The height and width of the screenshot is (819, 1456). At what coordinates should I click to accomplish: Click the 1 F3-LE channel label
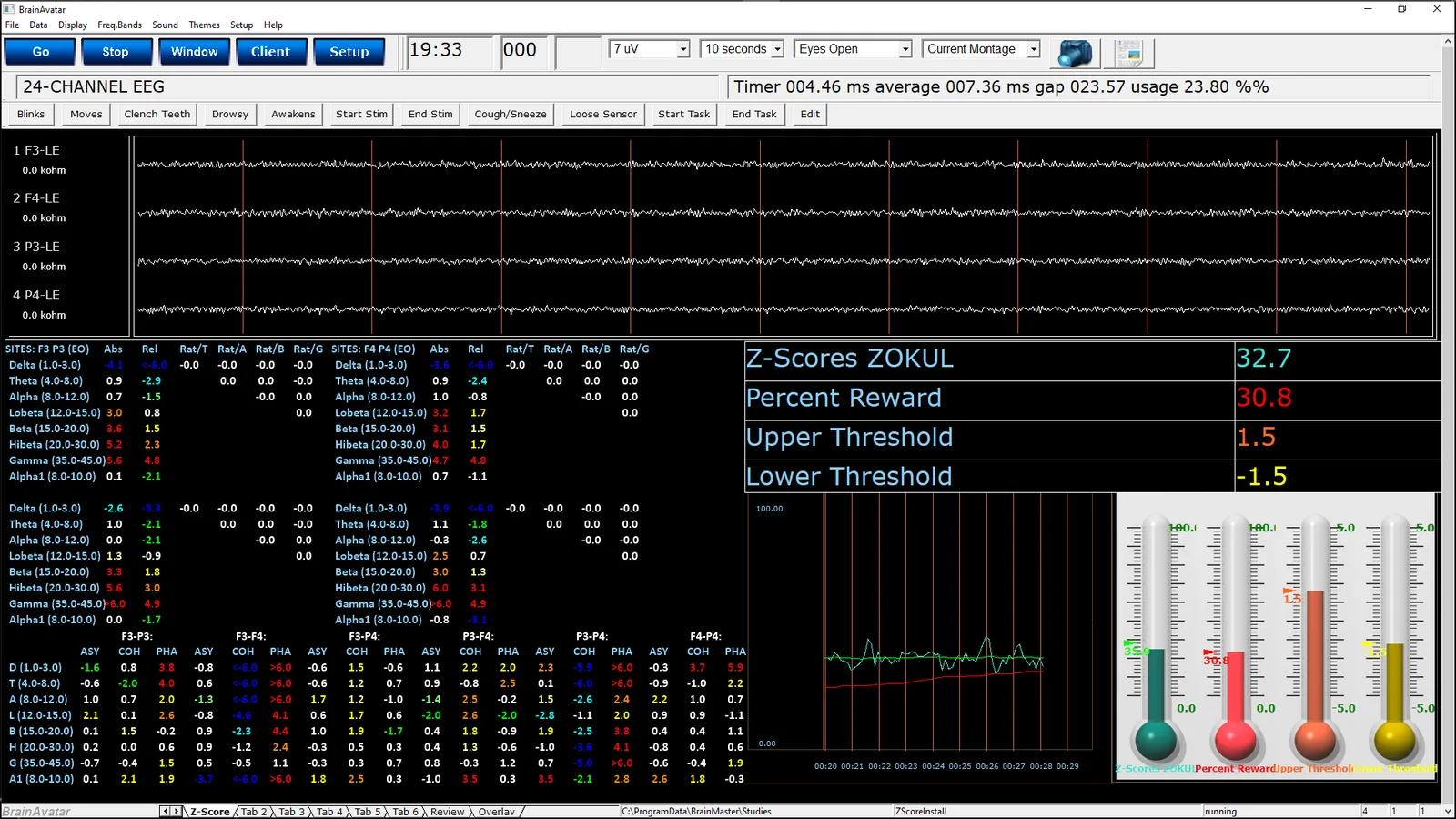point(36,150)
